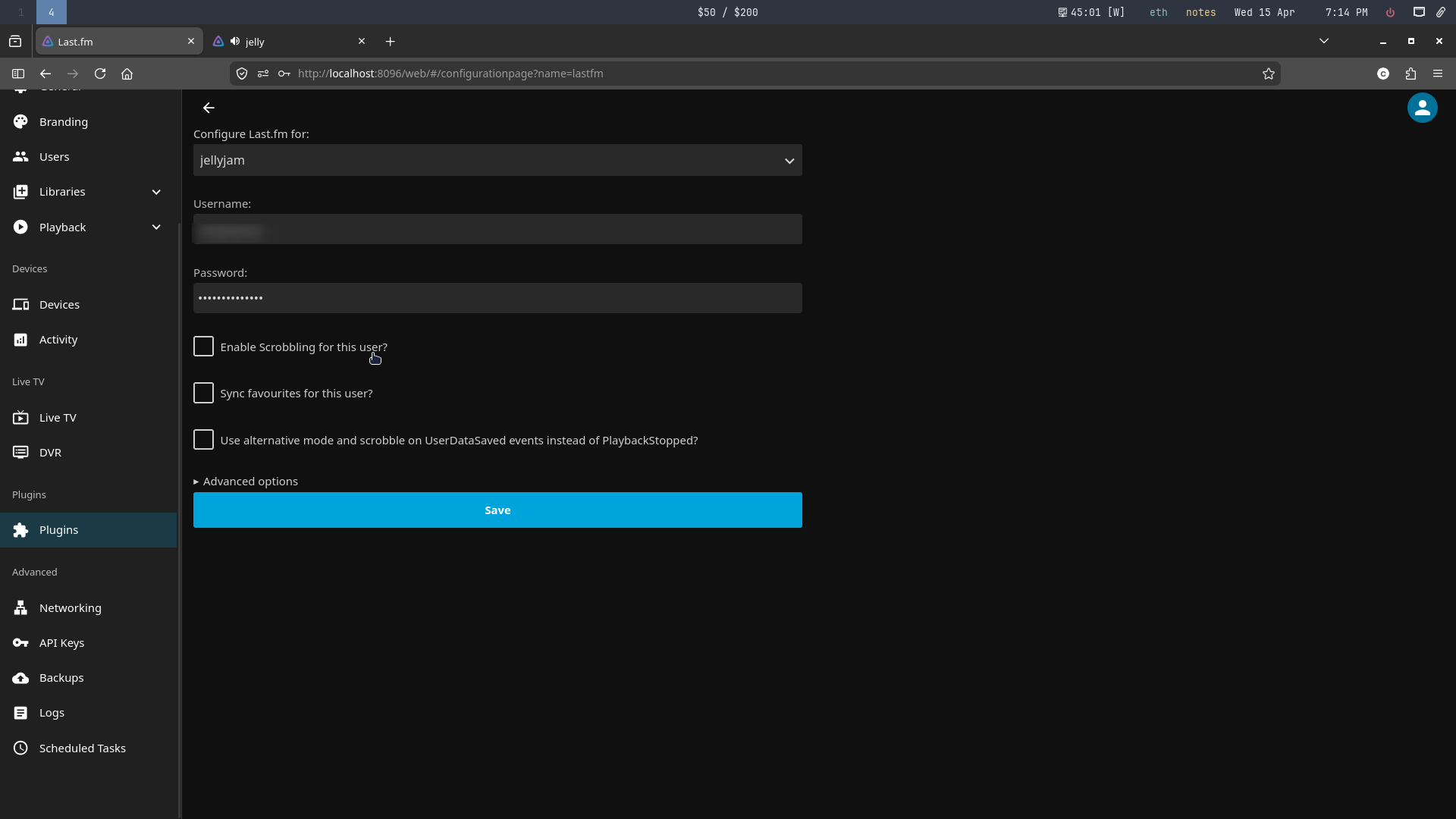Screen dimensions: 1456x819
Task: Click the Playback play-circle icon
Action: pyautogui.click(x=20, y=227)
